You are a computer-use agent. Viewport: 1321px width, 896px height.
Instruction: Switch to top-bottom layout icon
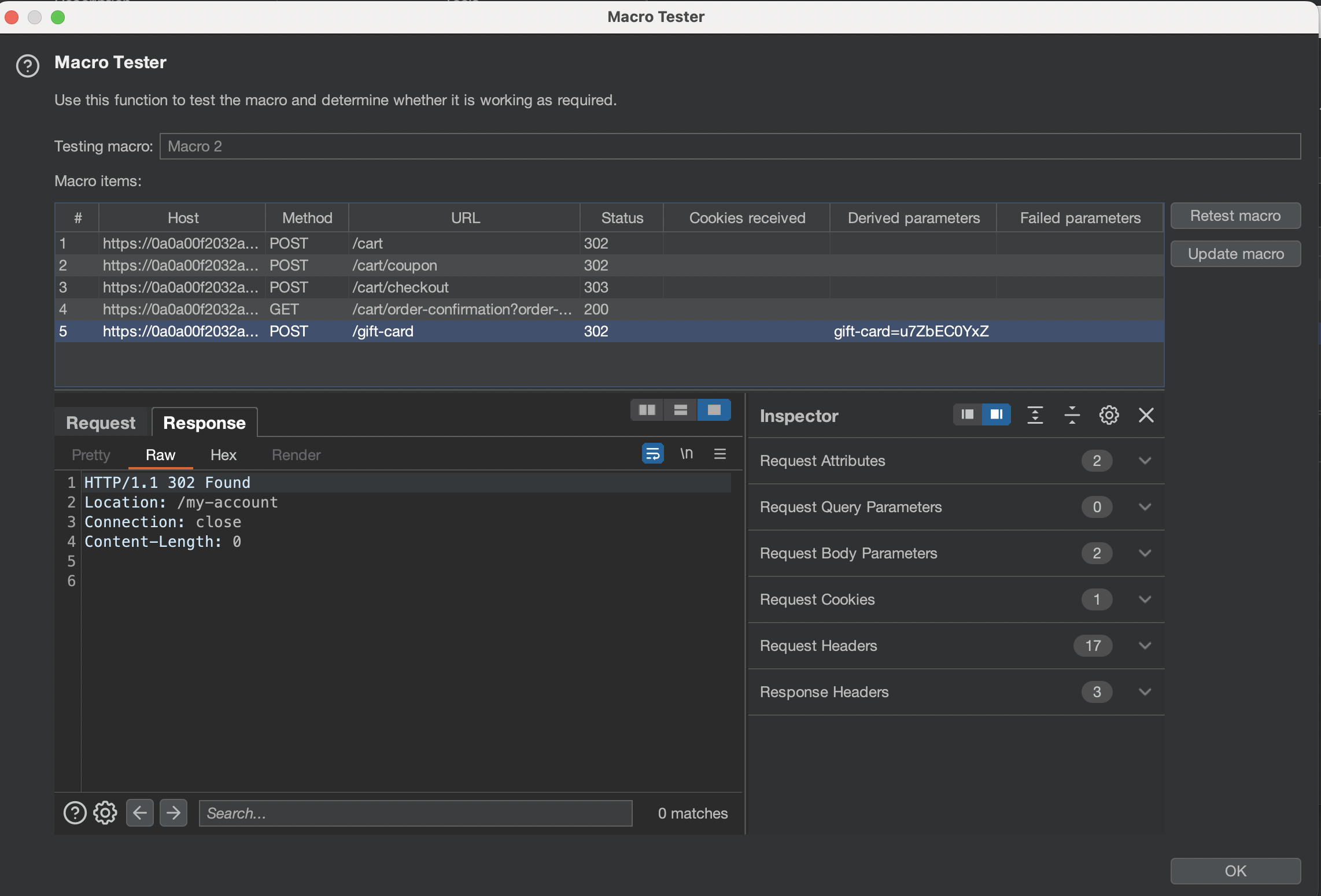680,410
